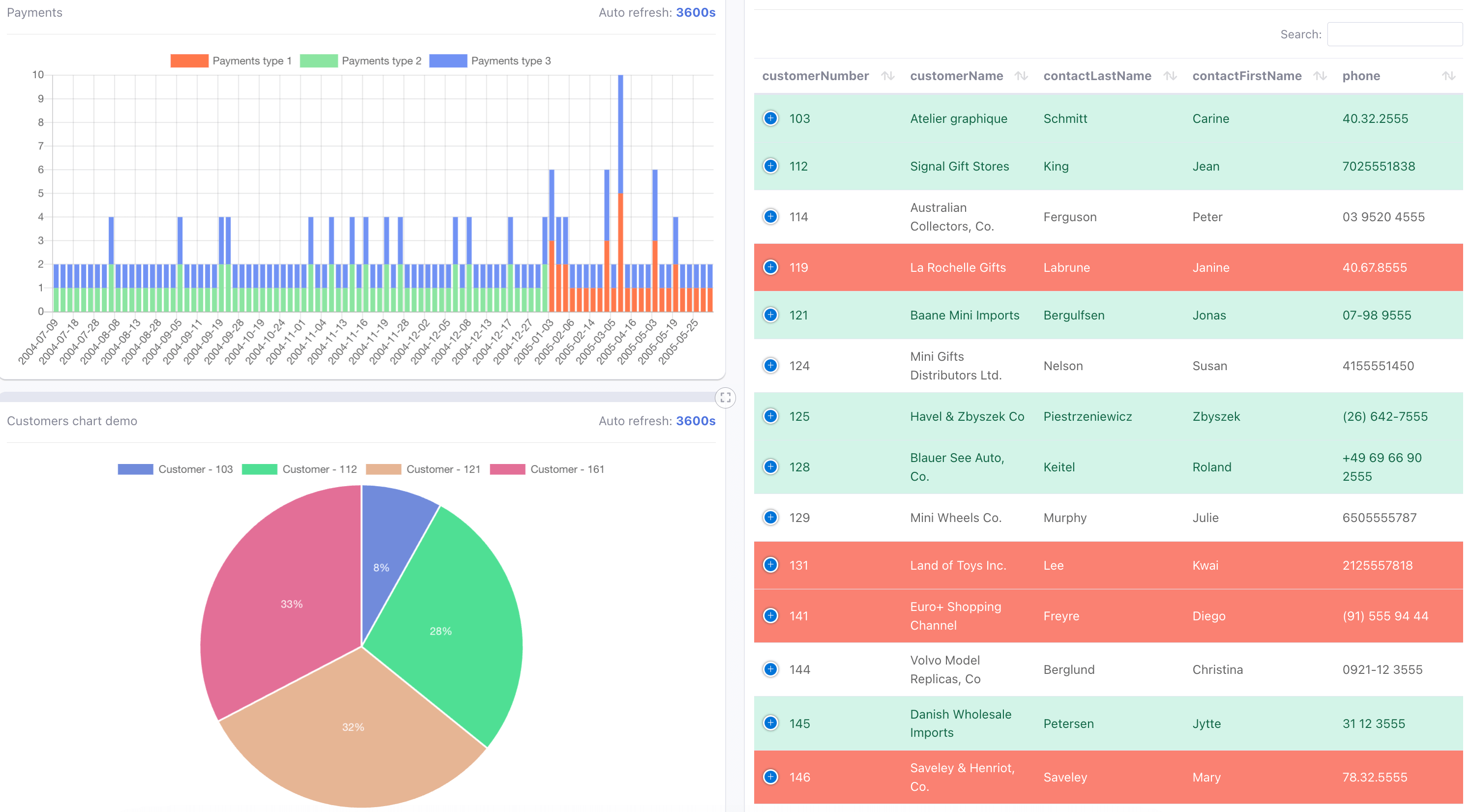Expand row details for customer 103
This screenshot has width=1470, height=812.
pos(770,118)
